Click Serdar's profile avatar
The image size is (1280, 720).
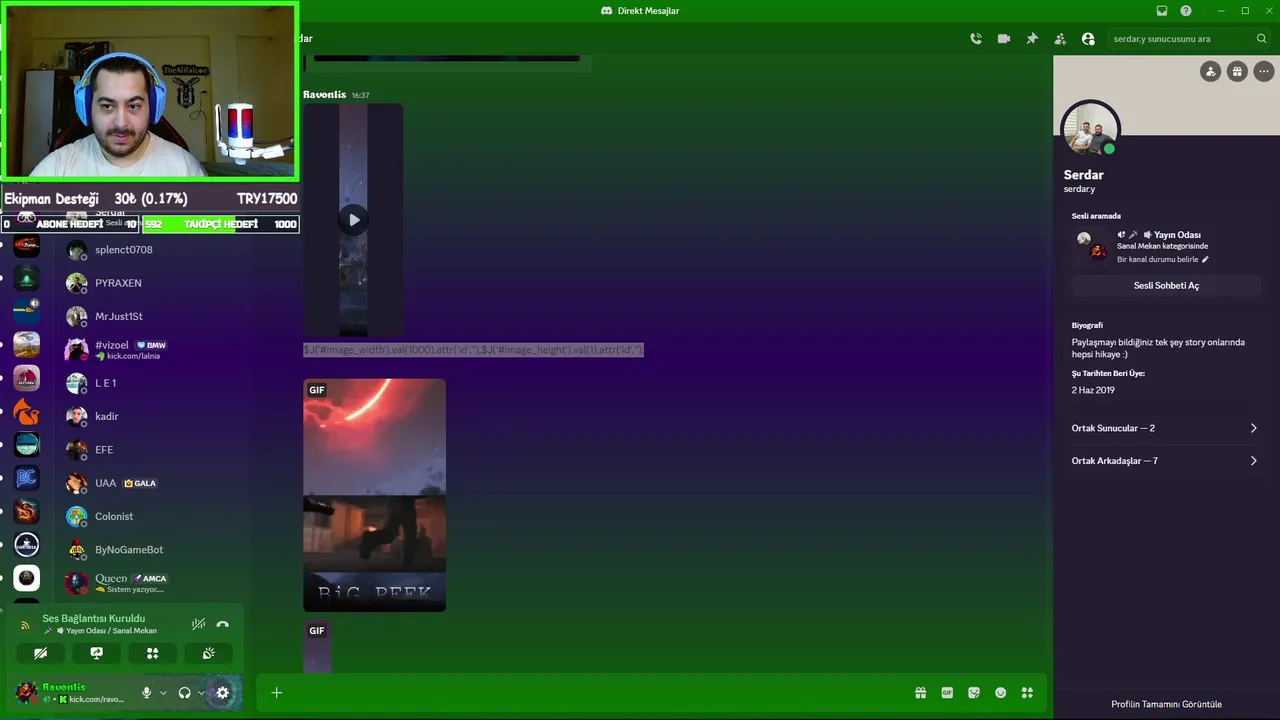tap(1090, 130)
